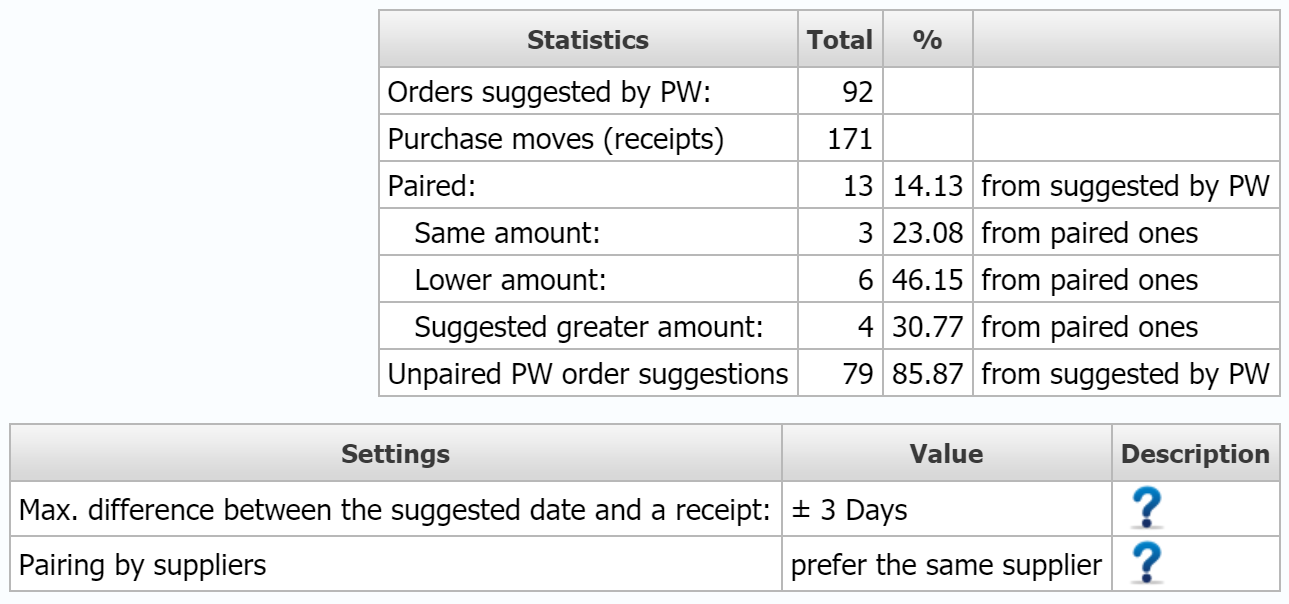Click the Total column header
Image resolution: width=1289 pixels, height=604 pixels.
(839, 40)
